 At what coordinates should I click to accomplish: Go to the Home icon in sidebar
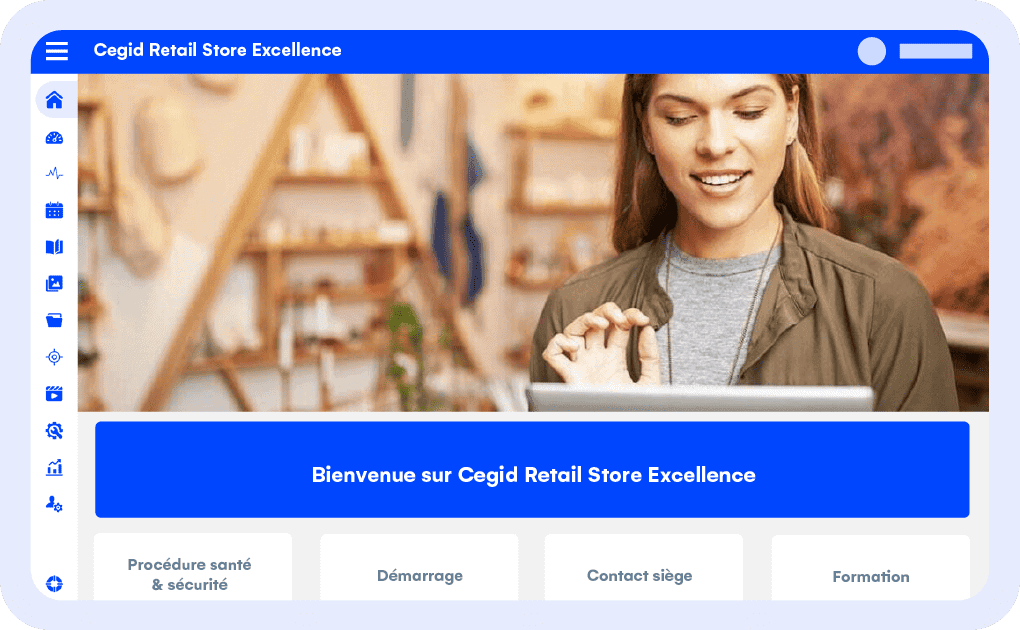pos(54,100)
